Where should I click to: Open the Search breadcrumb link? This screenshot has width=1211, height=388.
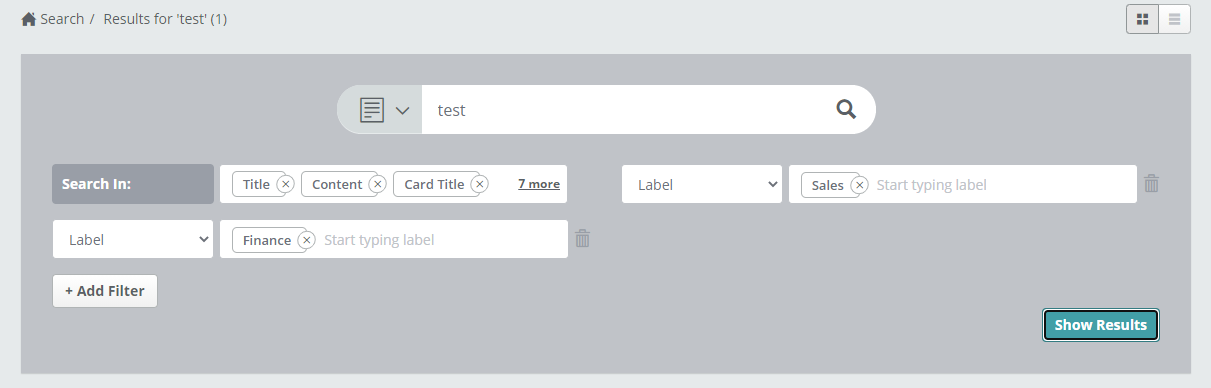coord(62,19)
